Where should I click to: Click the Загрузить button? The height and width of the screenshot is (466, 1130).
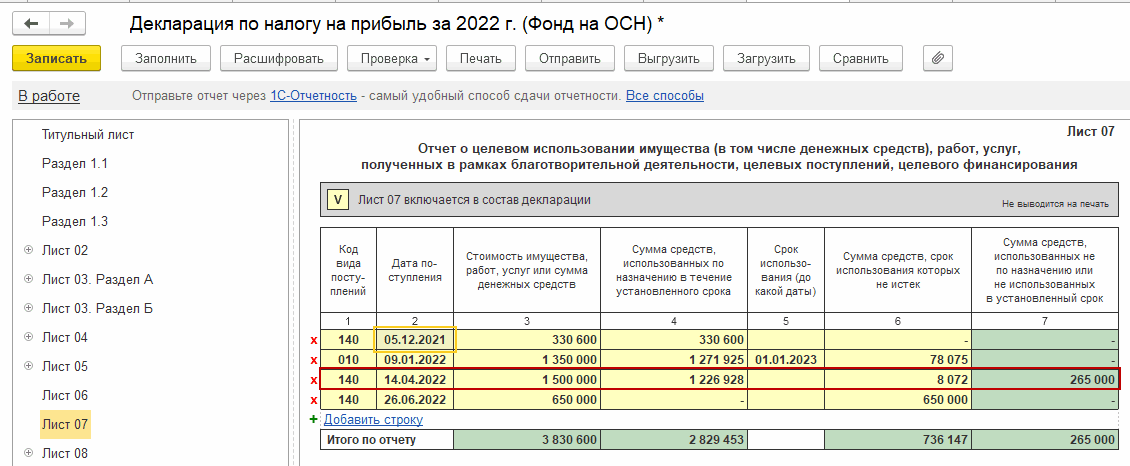765,58
